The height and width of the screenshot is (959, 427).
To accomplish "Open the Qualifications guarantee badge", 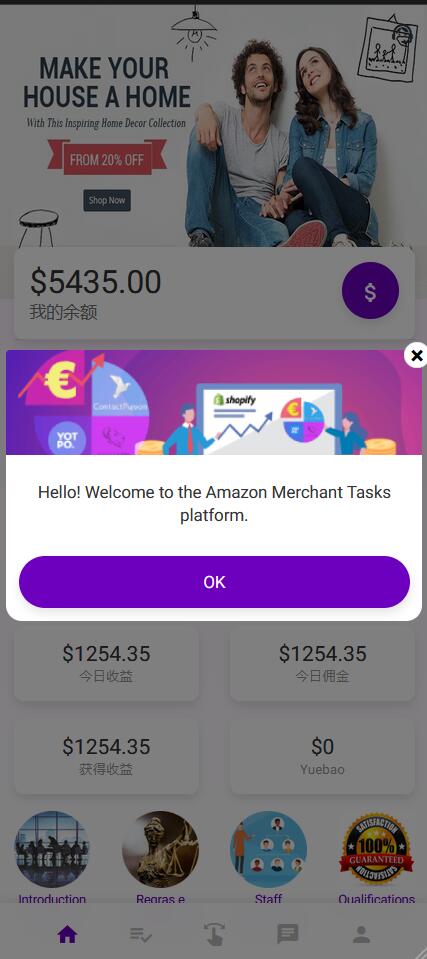I will pyautogui.click(x=377, y=849).
